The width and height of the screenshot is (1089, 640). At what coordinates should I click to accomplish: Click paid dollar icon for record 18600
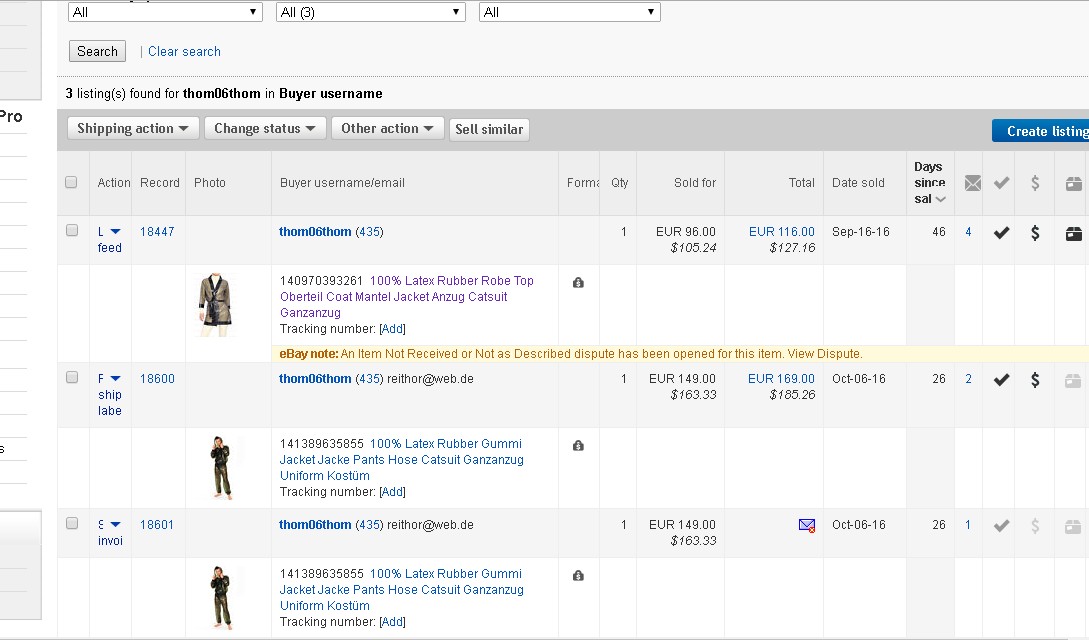[1035, 380]
